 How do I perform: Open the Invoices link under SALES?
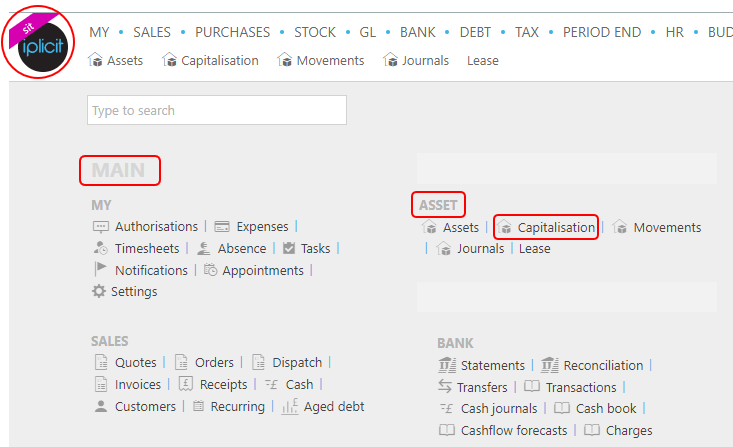[x=138, y=385]
